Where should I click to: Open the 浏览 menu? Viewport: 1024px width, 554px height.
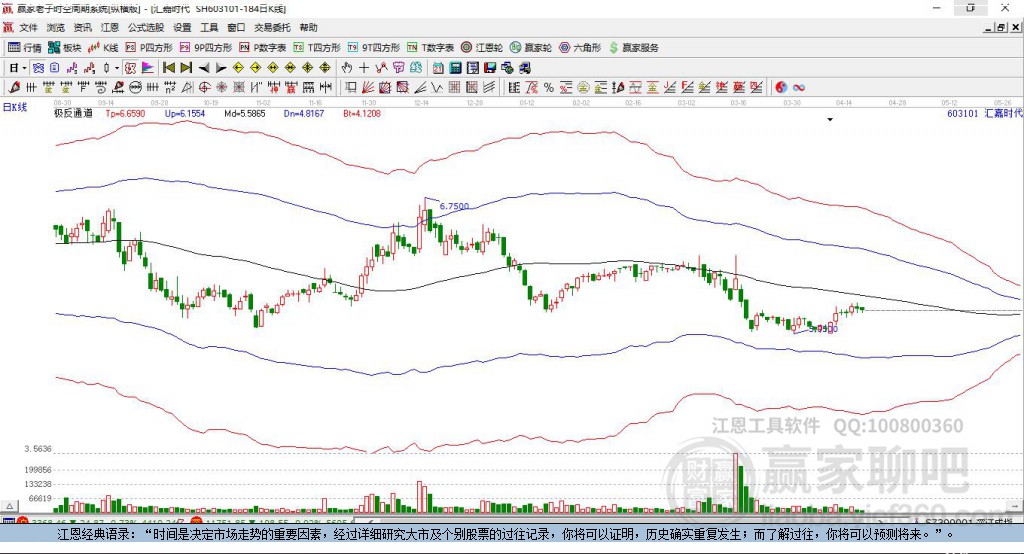(x=56, y=27)
